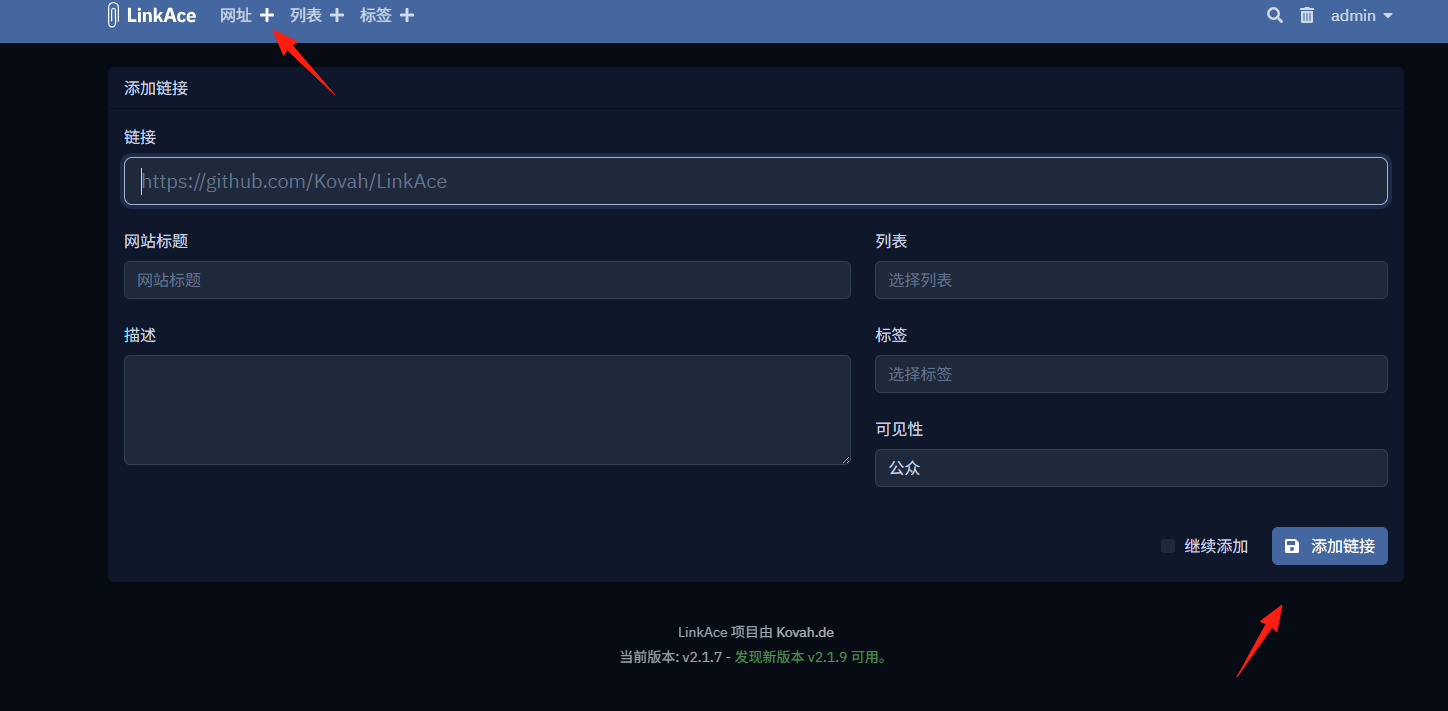Focus the 网站标题 input field
Screen dimensions: 1448x711
point(487,280)
